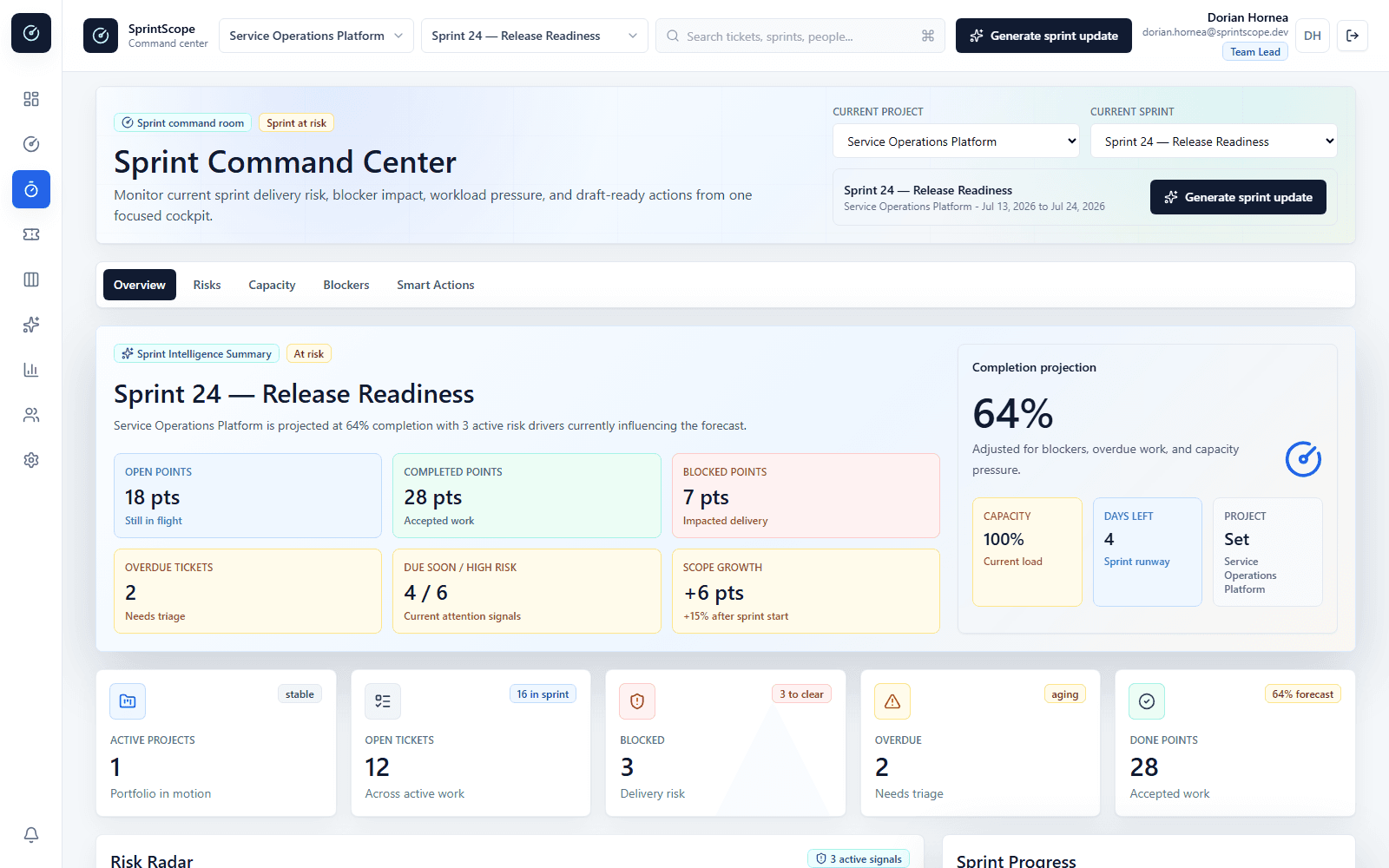This screenshot has height=868, width=1389.
Task: Click the Days Left 4 tile
Action: (x=1148, y=552)
